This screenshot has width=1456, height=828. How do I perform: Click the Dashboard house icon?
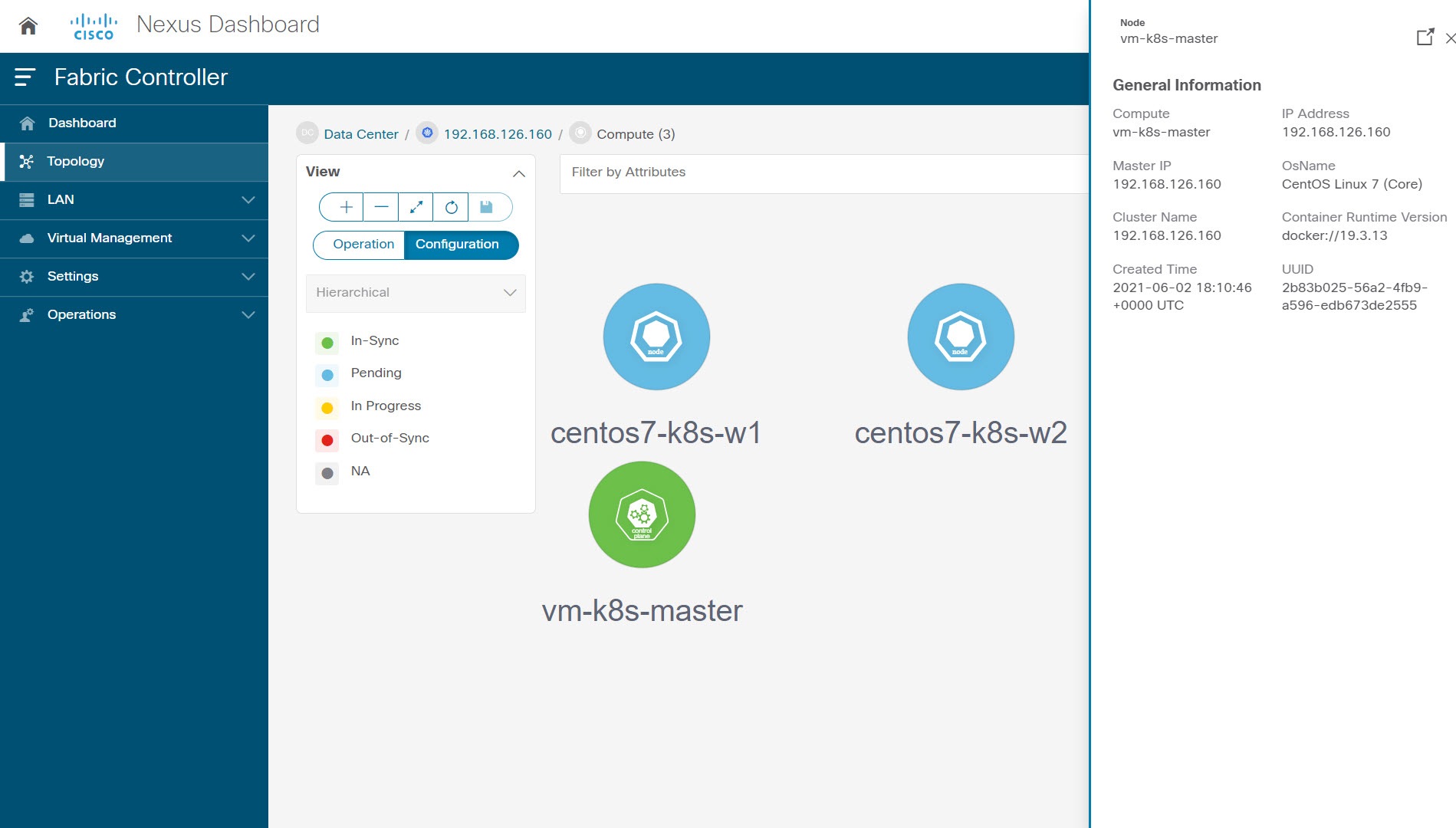(27, 123)
